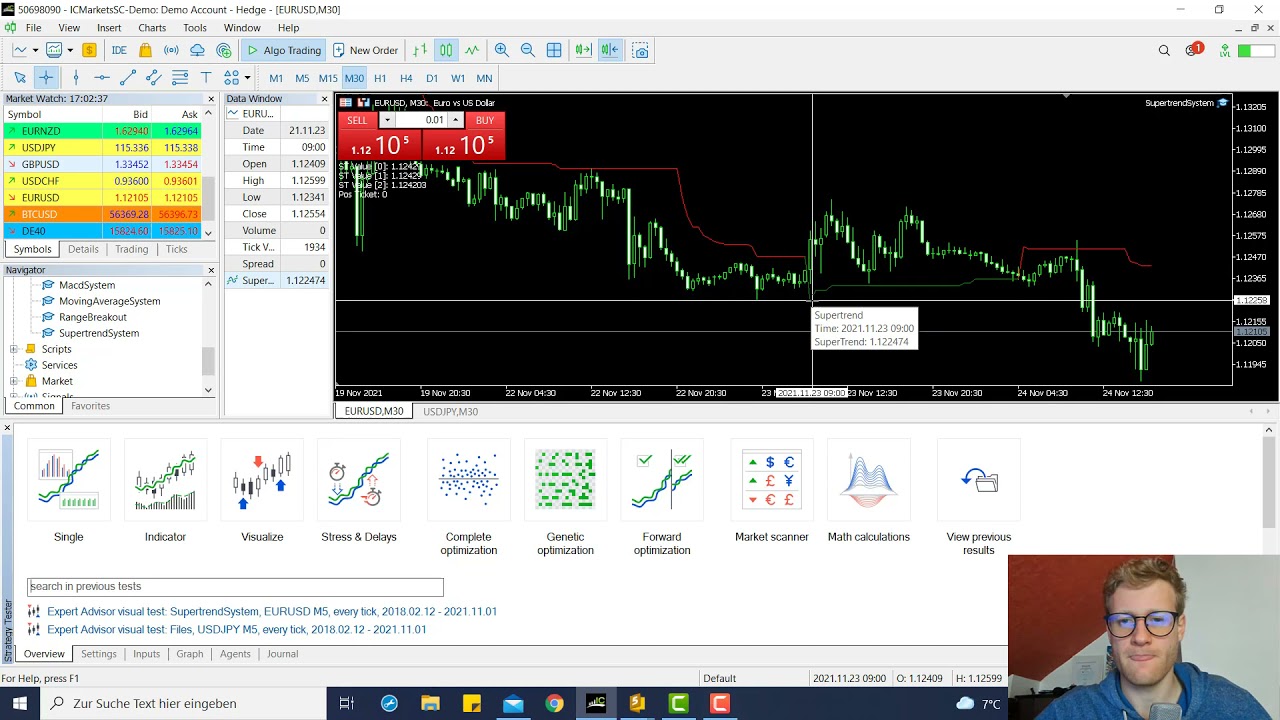Open the Market shopping bag icon
The height and width of the screenshot is (720, 1280).
pos(146,50)
